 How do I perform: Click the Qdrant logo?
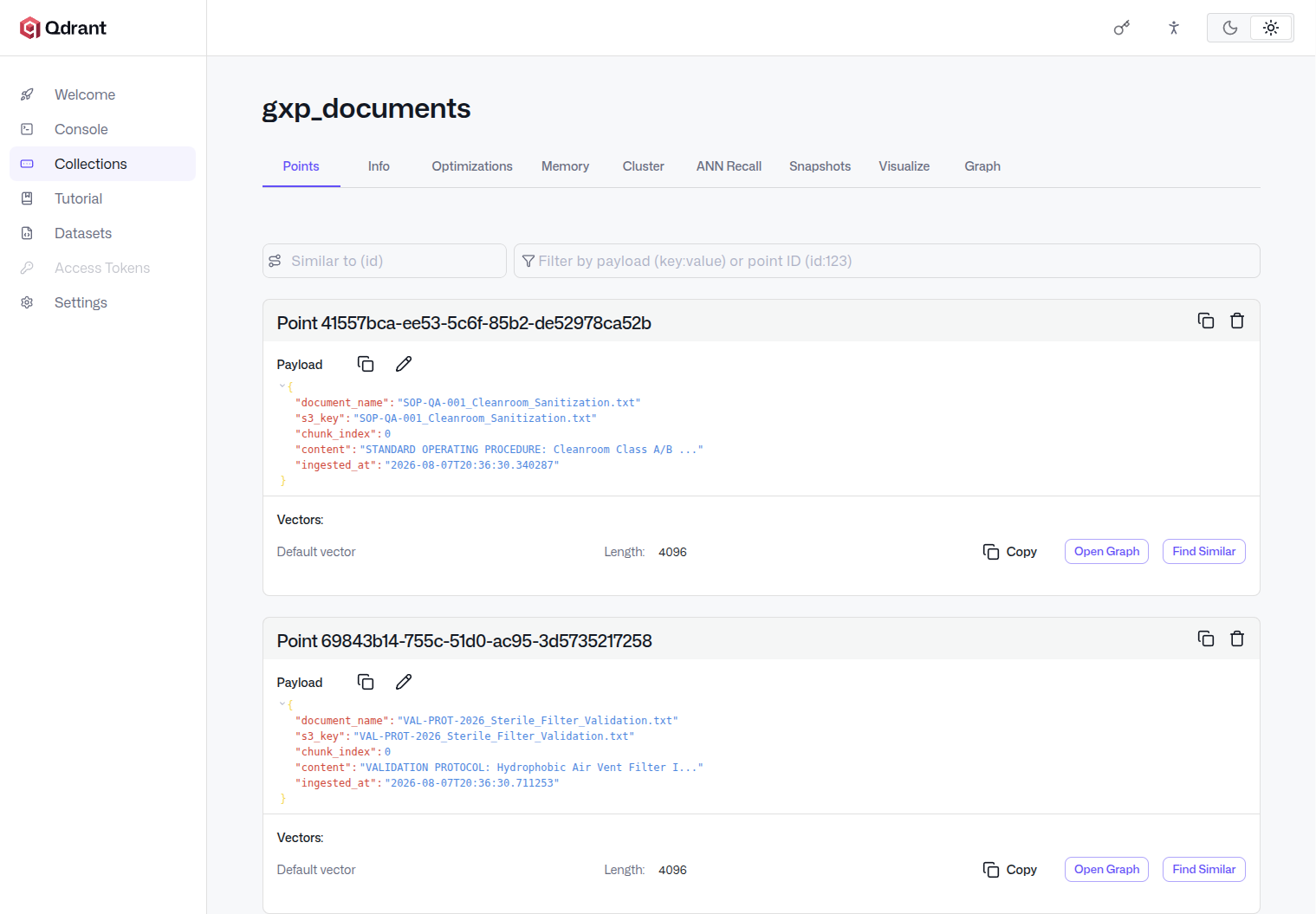point(63,28)
